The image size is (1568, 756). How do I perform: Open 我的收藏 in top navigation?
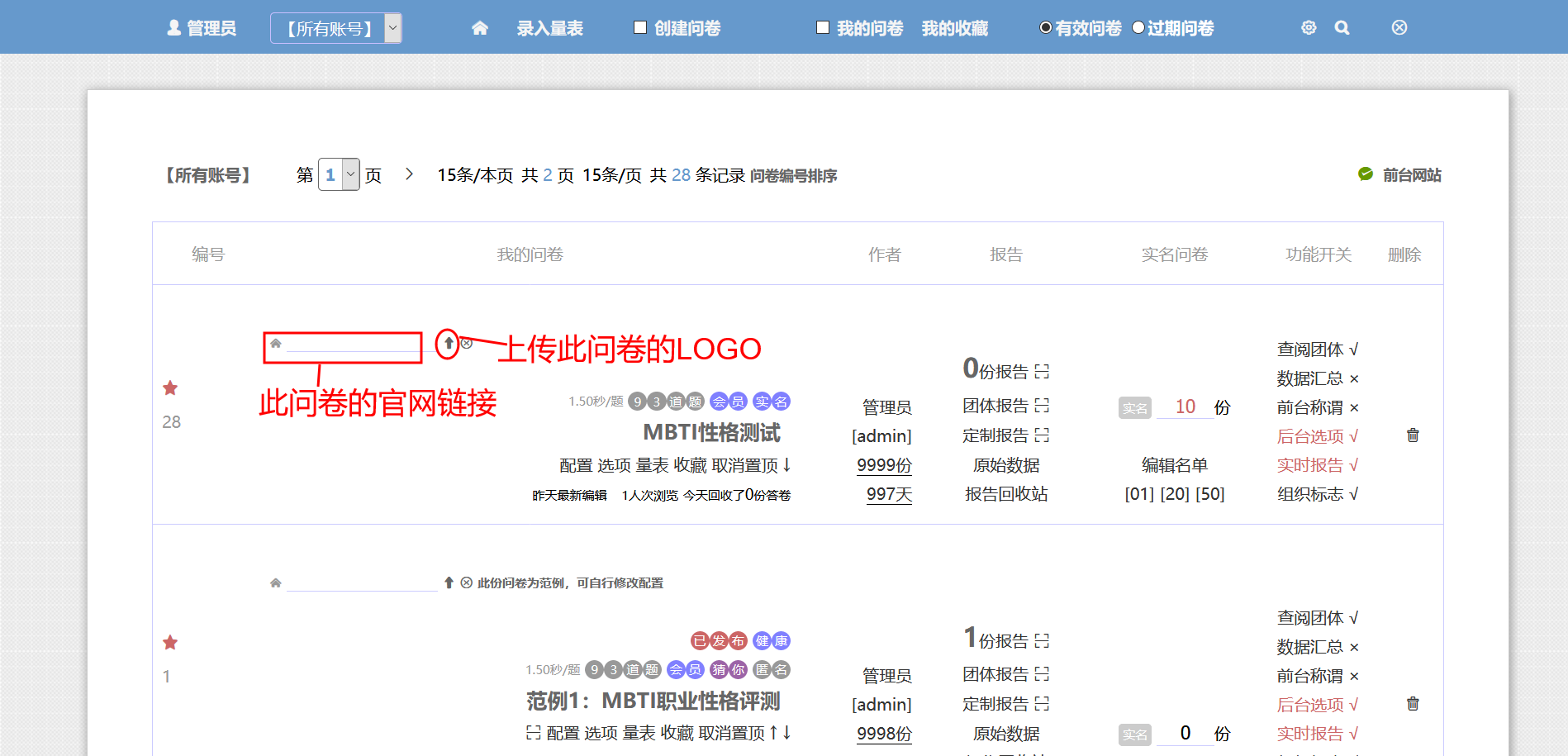pyautogui.click(x=955, y=28)
